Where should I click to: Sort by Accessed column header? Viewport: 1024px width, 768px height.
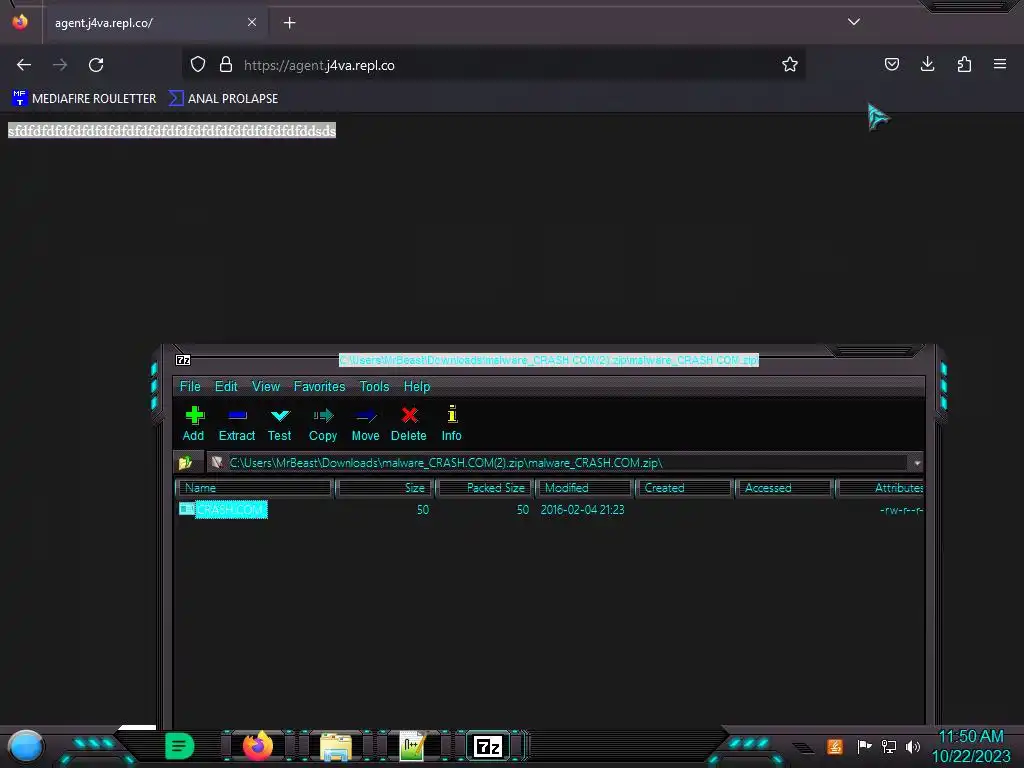pos(784,488)
